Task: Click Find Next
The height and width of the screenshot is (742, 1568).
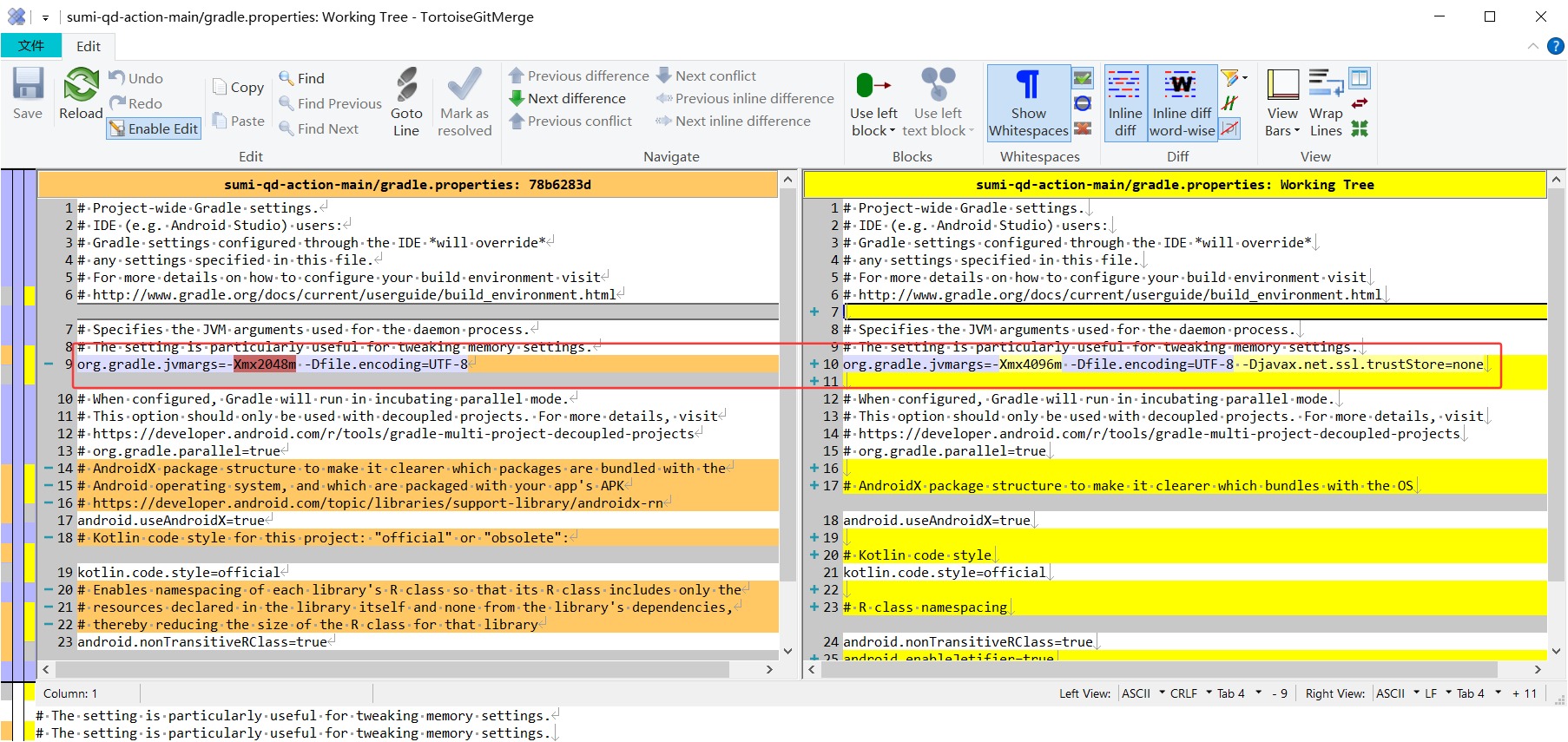Action: pos(318,128)
